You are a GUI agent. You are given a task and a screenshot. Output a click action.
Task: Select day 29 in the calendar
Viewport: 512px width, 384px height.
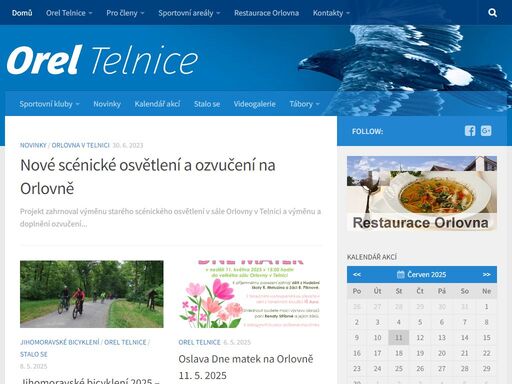486,369
